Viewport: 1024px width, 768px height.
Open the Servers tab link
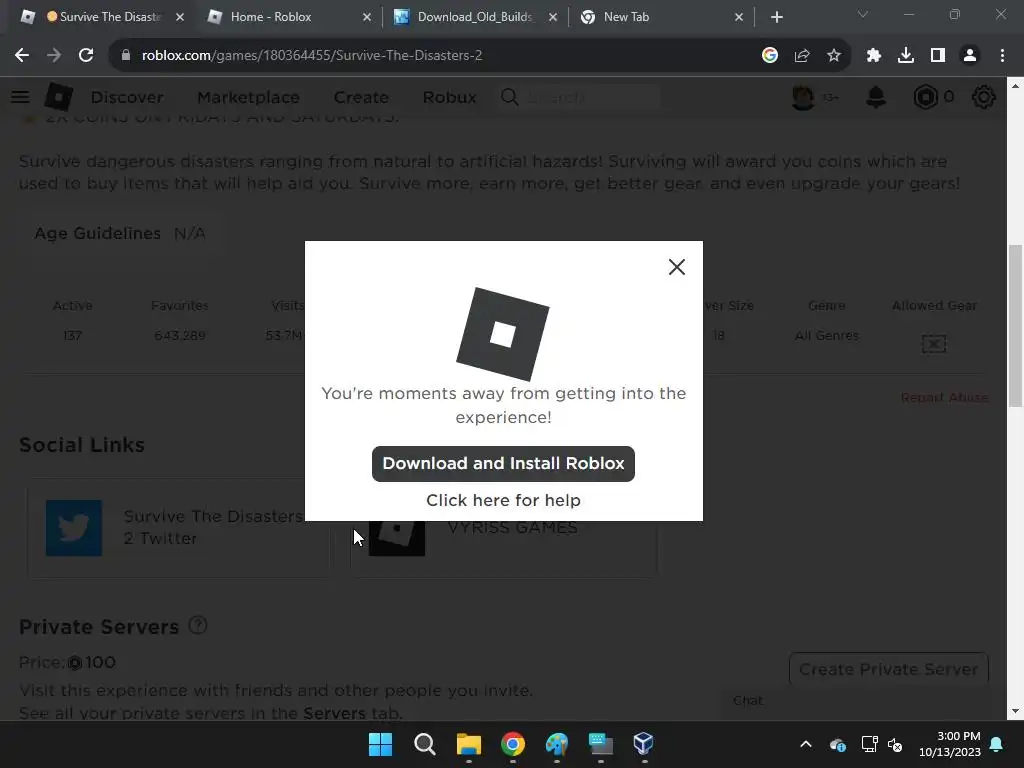pos(334,712)
